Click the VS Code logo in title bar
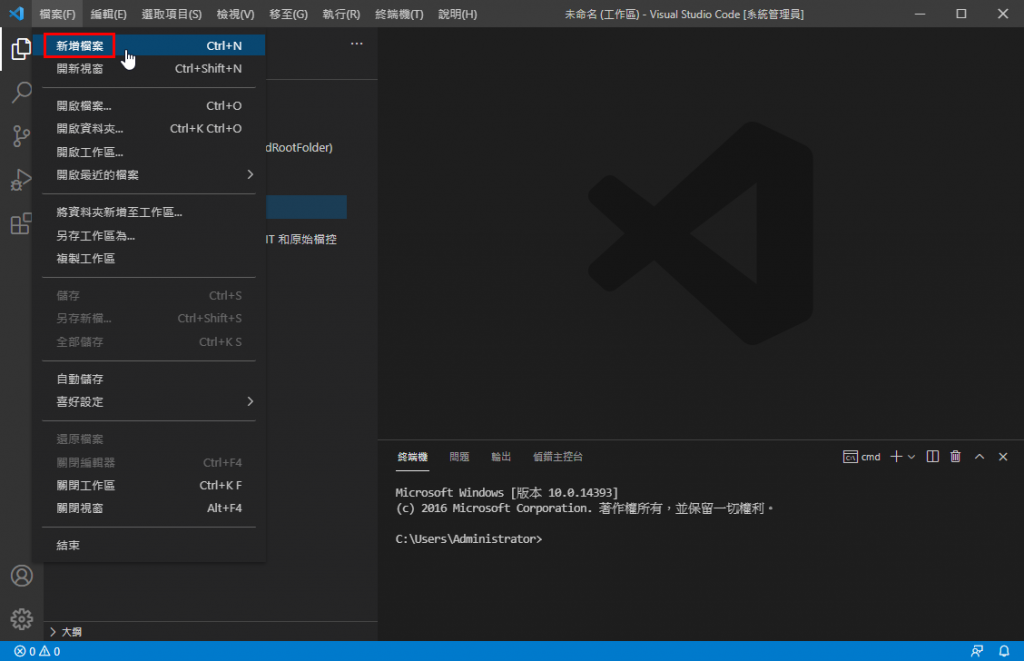The image size is (1024, 661). coord(16,14)
